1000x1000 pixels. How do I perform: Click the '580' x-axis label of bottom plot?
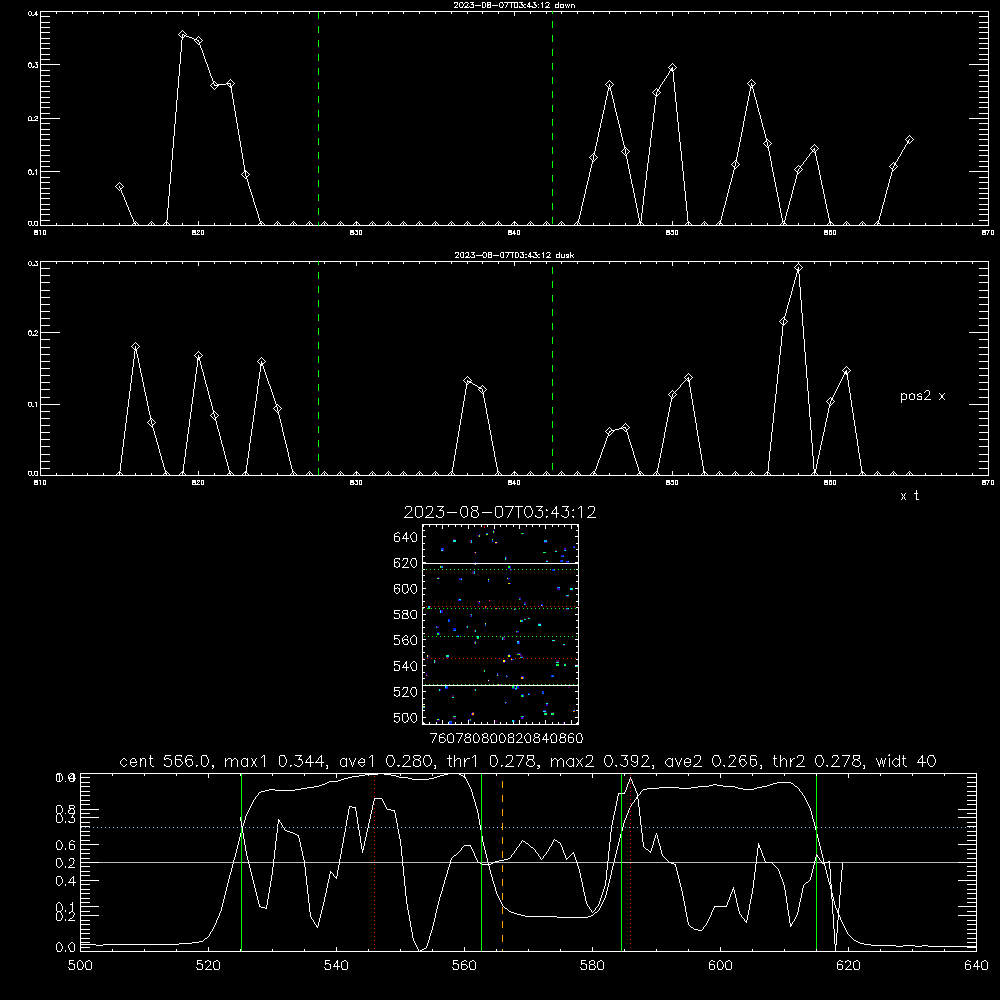click(592, 966)
